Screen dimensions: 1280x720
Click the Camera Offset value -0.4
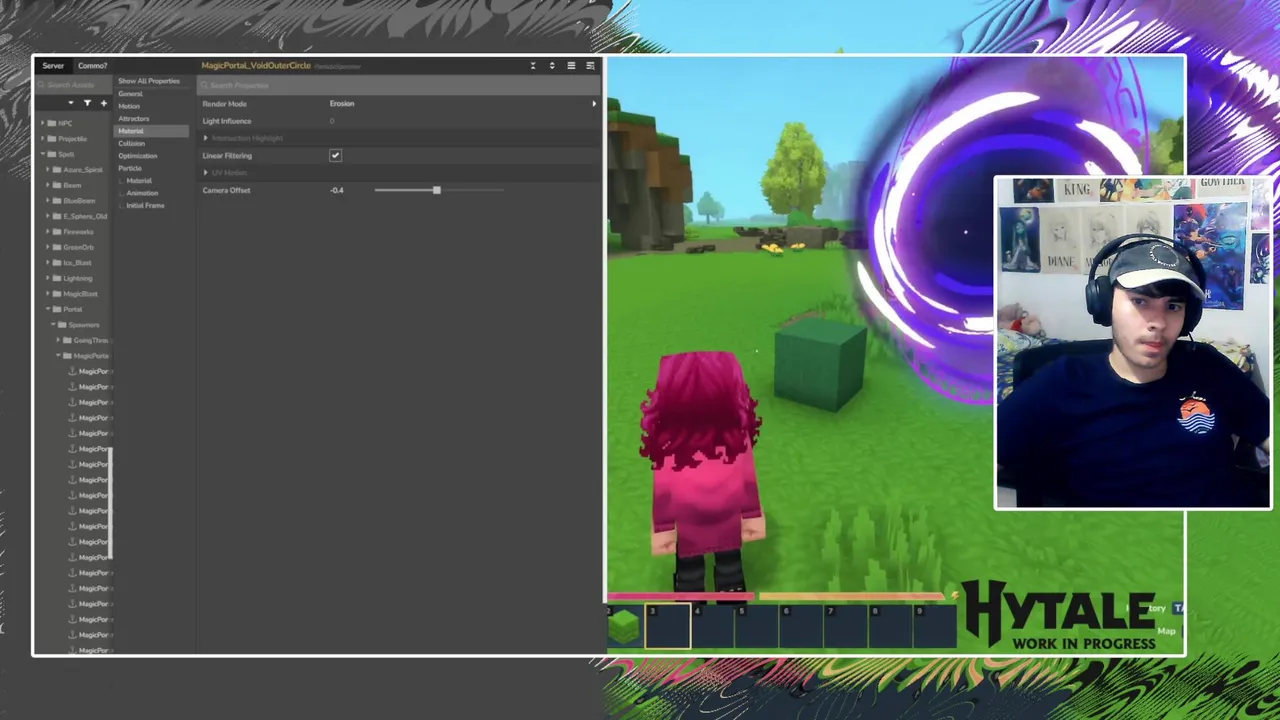point(337,190)
